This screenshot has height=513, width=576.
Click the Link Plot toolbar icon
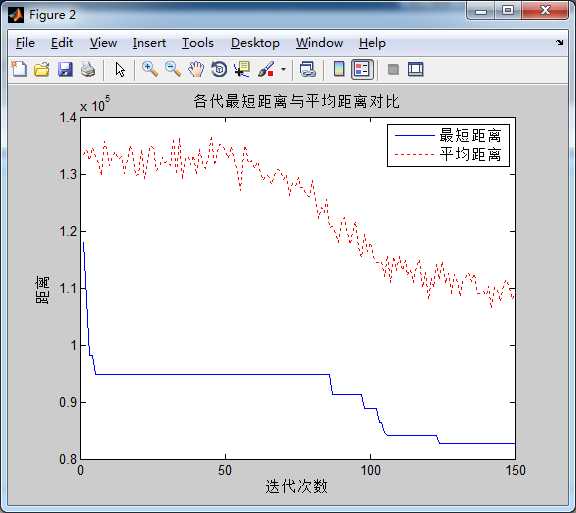[308, 69]
